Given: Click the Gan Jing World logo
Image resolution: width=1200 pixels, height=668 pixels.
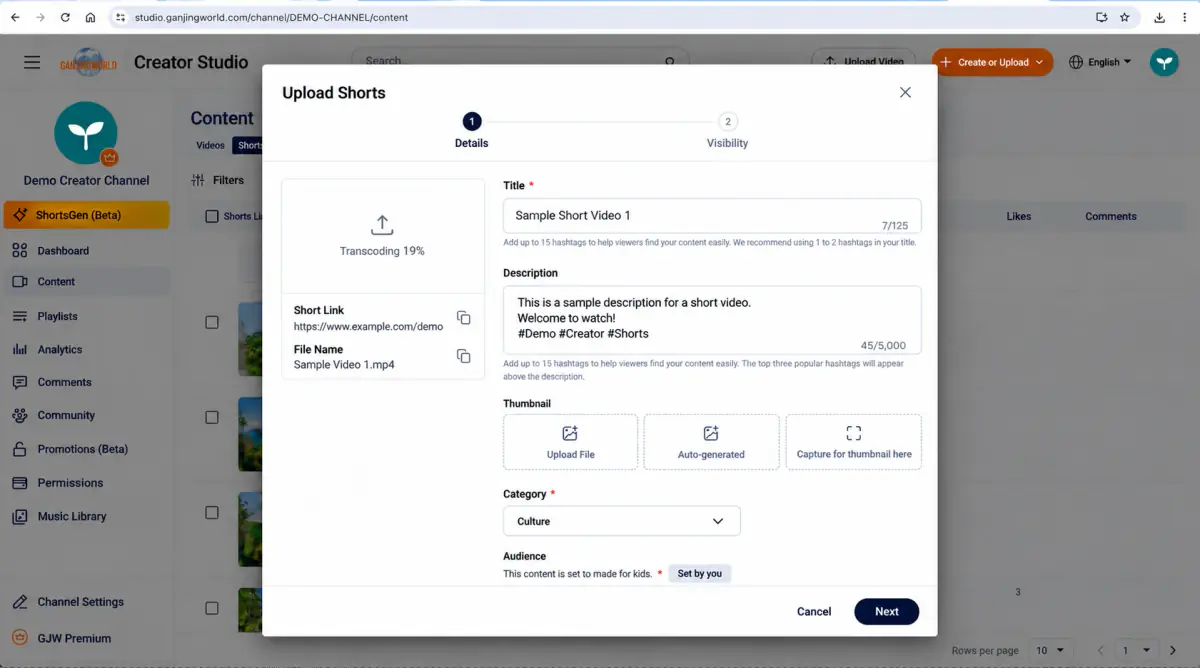Looking at the screenshot, I should tap(88, 62).
